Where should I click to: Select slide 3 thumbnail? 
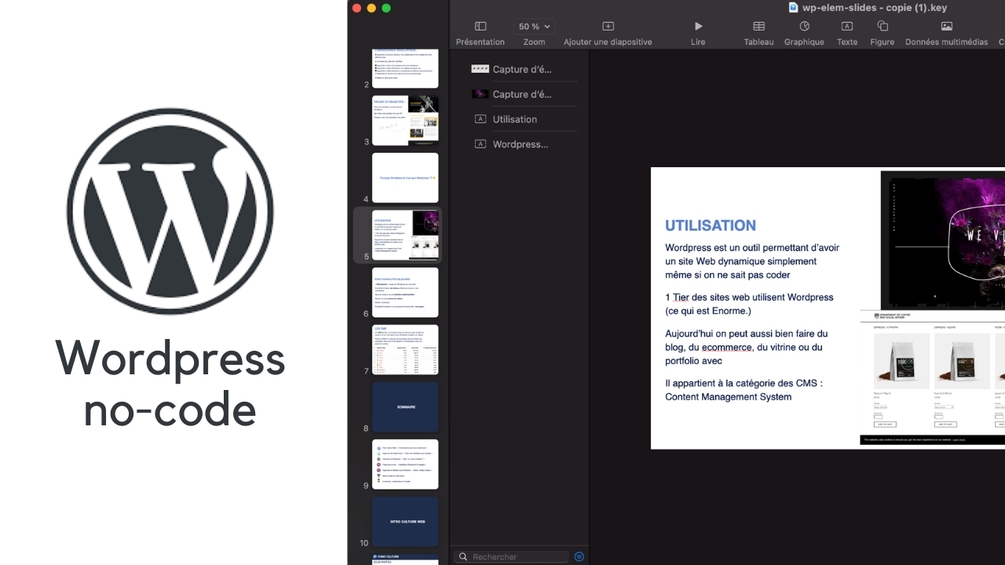coord(405,120)
